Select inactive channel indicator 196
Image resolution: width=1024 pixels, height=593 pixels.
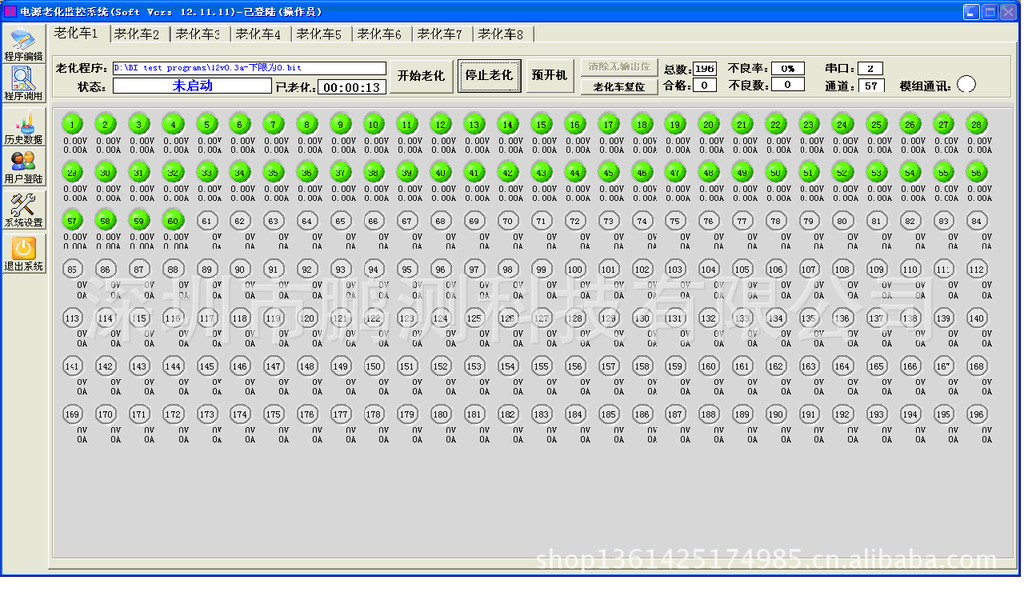(976, 414)
